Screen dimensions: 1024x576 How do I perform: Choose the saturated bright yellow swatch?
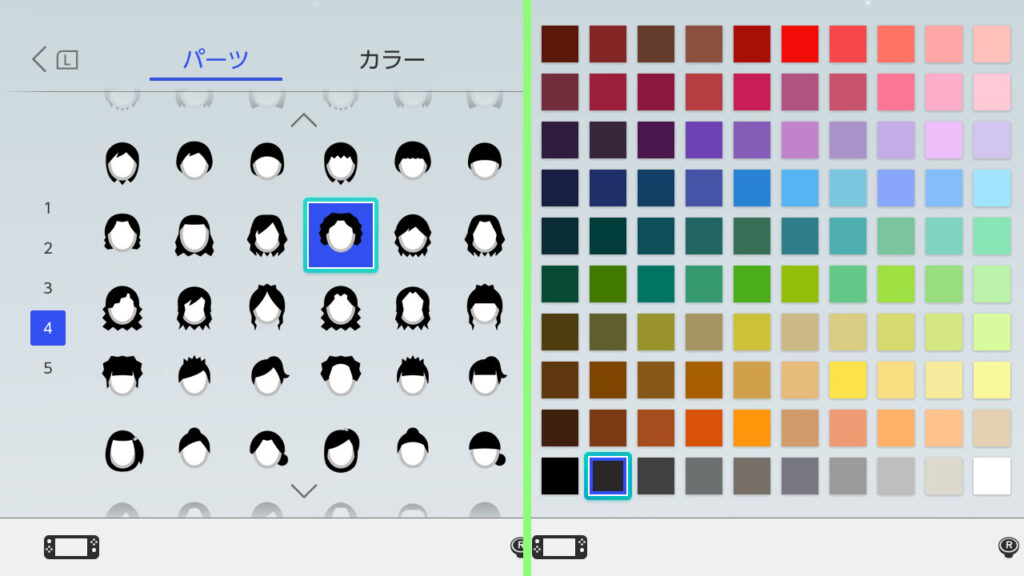(x=848, y=380)
